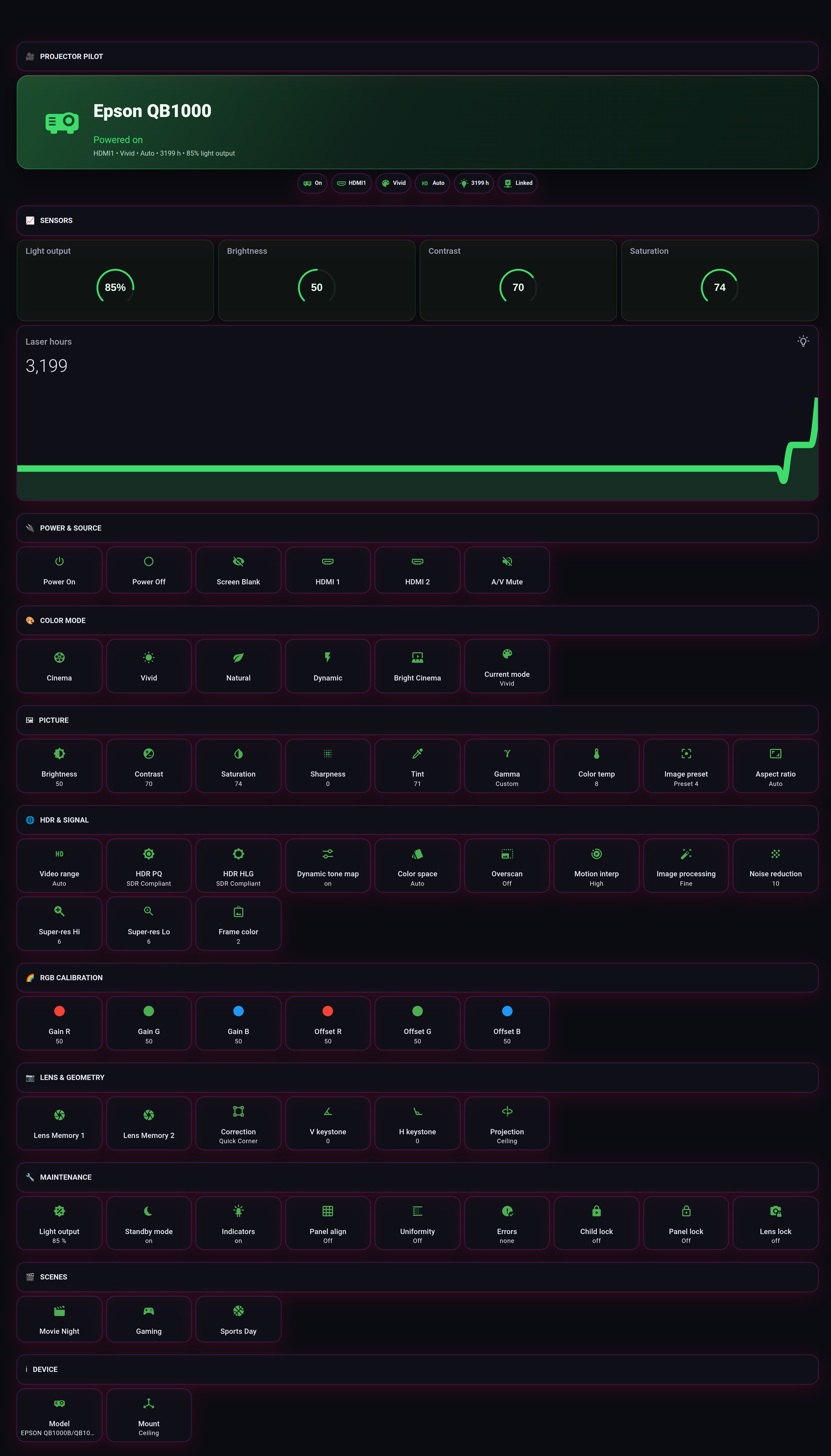Screen dimensions: 831x1456
Task: View Errors status tile
Action: pos(507,1223)
